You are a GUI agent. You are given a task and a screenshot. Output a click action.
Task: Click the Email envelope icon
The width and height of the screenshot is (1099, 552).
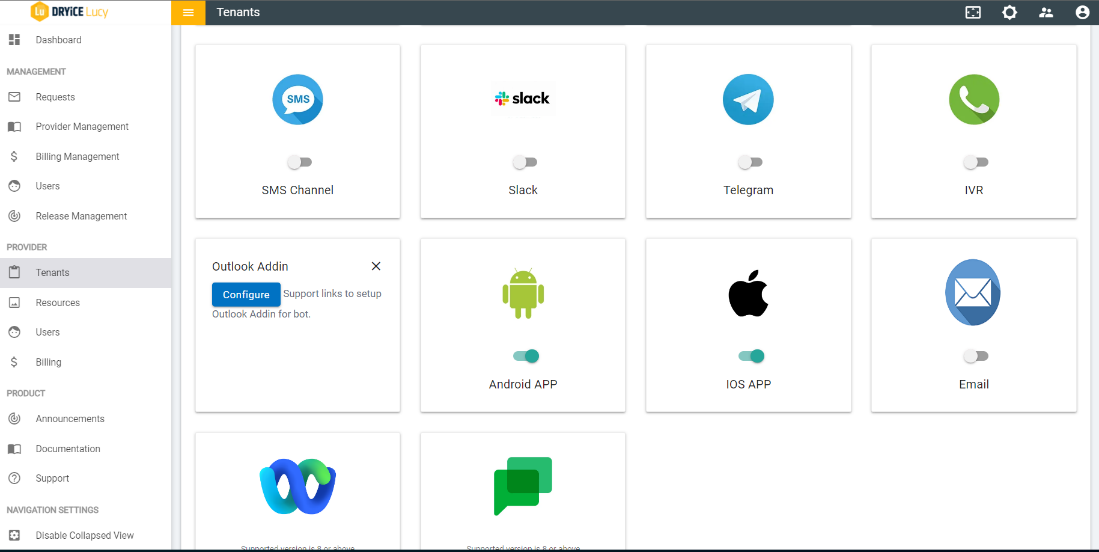point(973,292)
